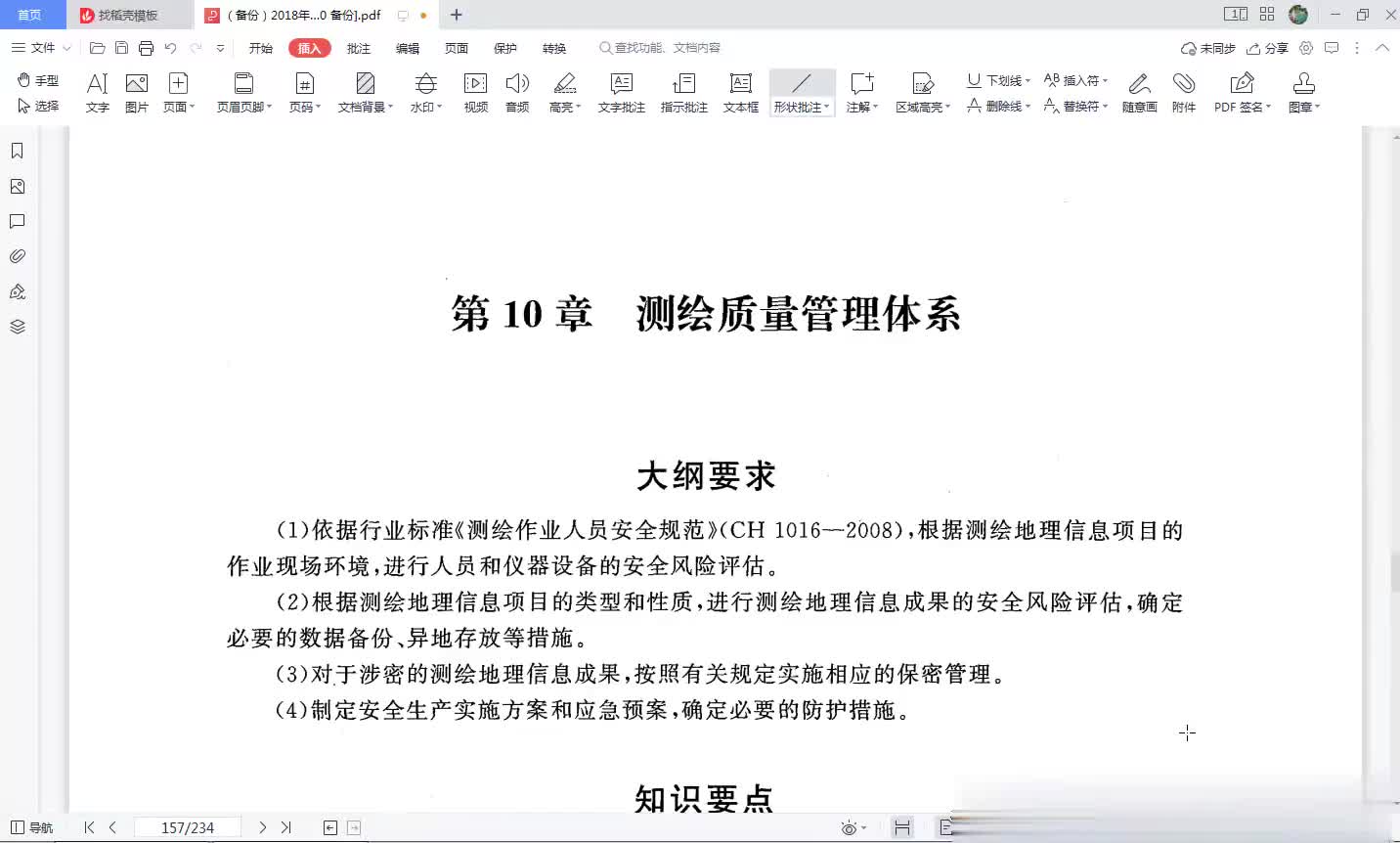This screenshot has height=843, width=1400.
Task: Go to the next page arrow
Action: [x=262, y=827]
